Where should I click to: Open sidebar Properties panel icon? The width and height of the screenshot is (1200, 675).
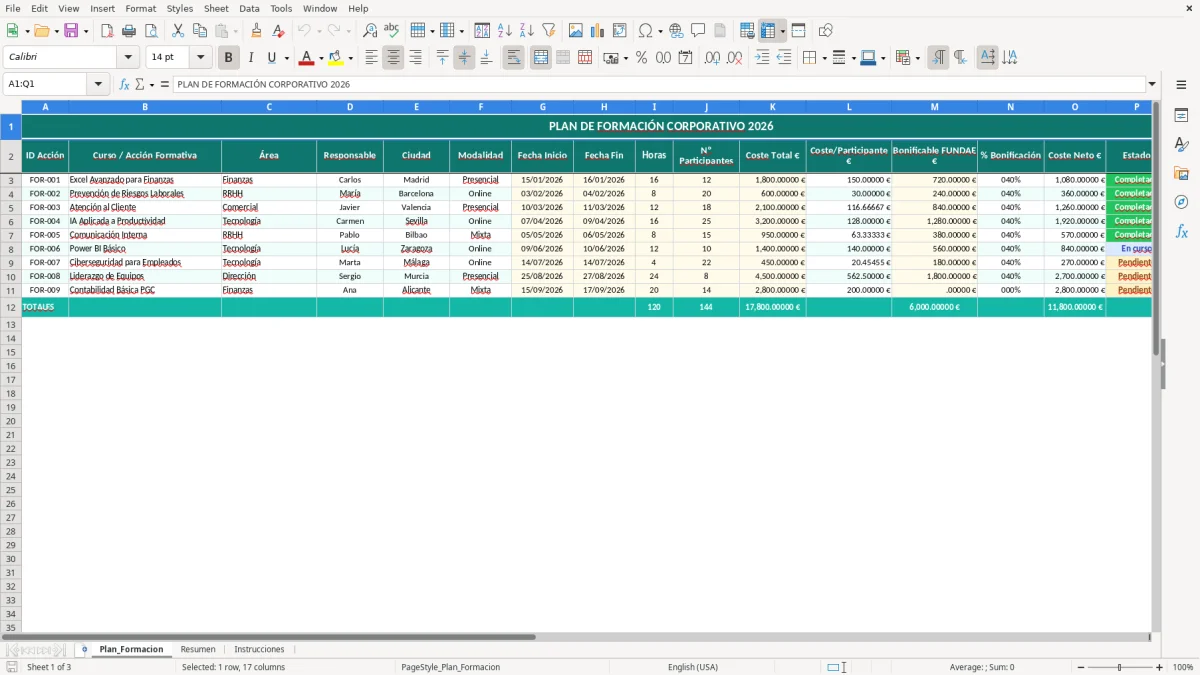(1181, 116)
